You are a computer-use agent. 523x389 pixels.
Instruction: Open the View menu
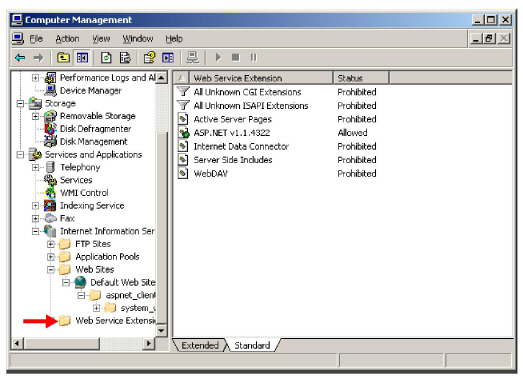pos(101,39)
